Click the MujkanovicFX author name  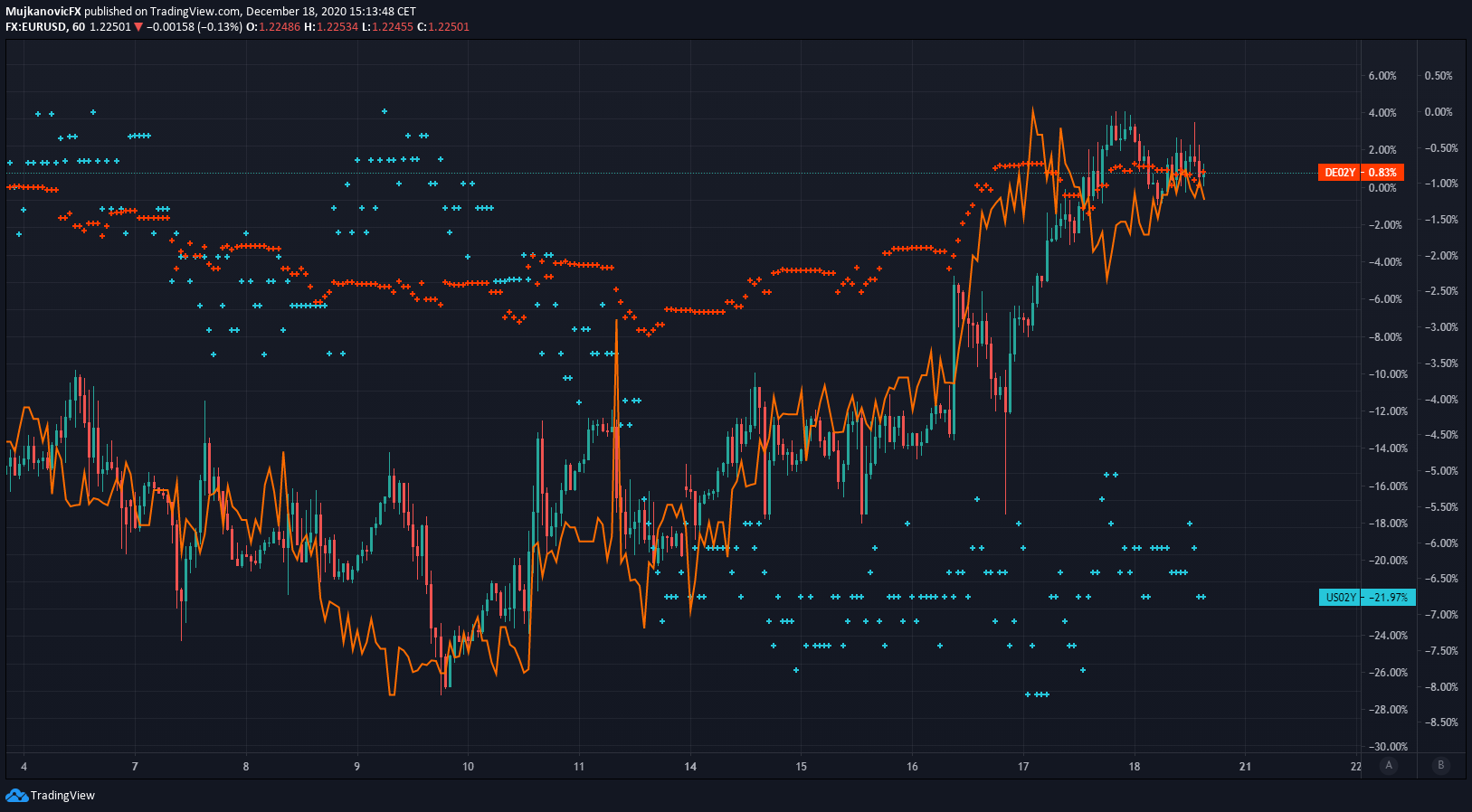point(43,12)
